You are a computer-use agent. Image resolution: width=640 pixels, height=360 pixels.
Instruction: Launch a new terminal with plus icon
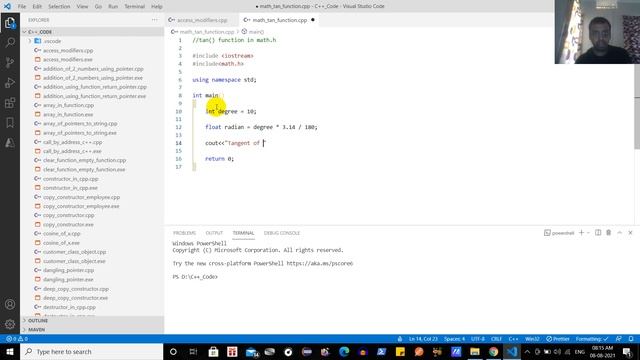tap(581, 233)
